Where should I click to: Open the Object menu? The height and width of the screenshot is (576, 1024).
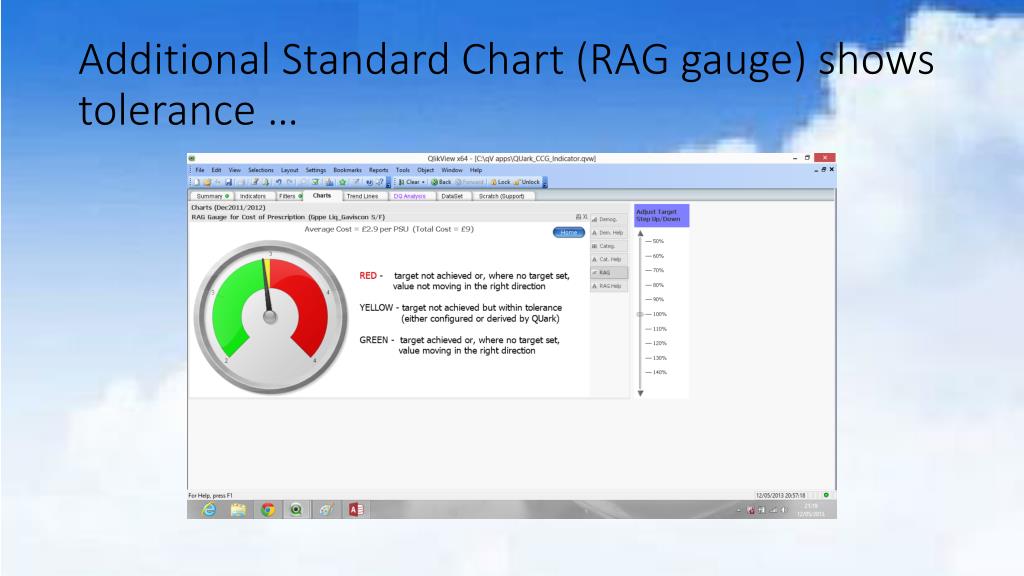point(426,170)
